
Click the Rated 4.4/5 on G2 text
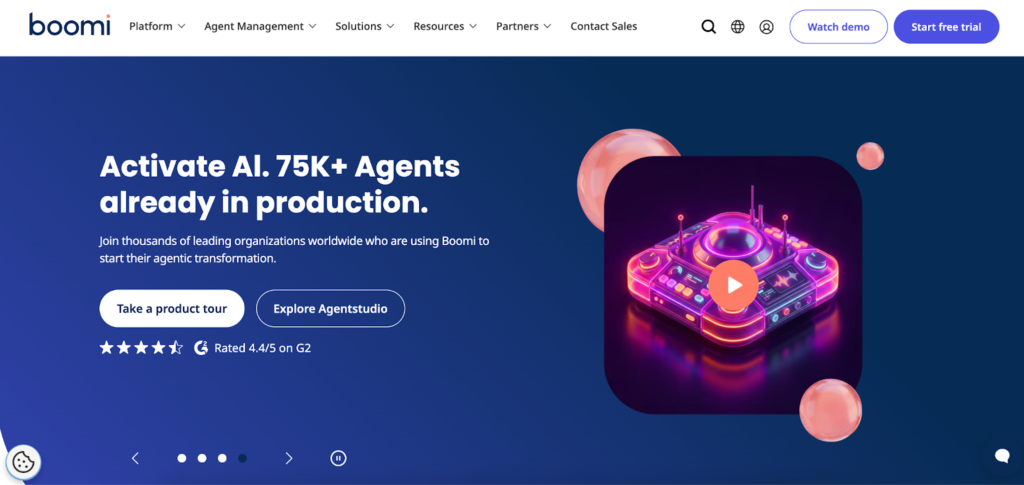tap(263, 348)
